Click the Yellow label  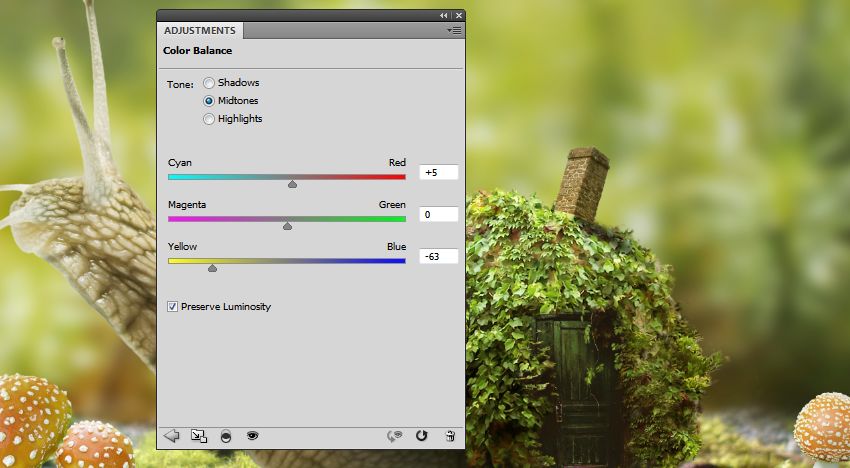182,246
